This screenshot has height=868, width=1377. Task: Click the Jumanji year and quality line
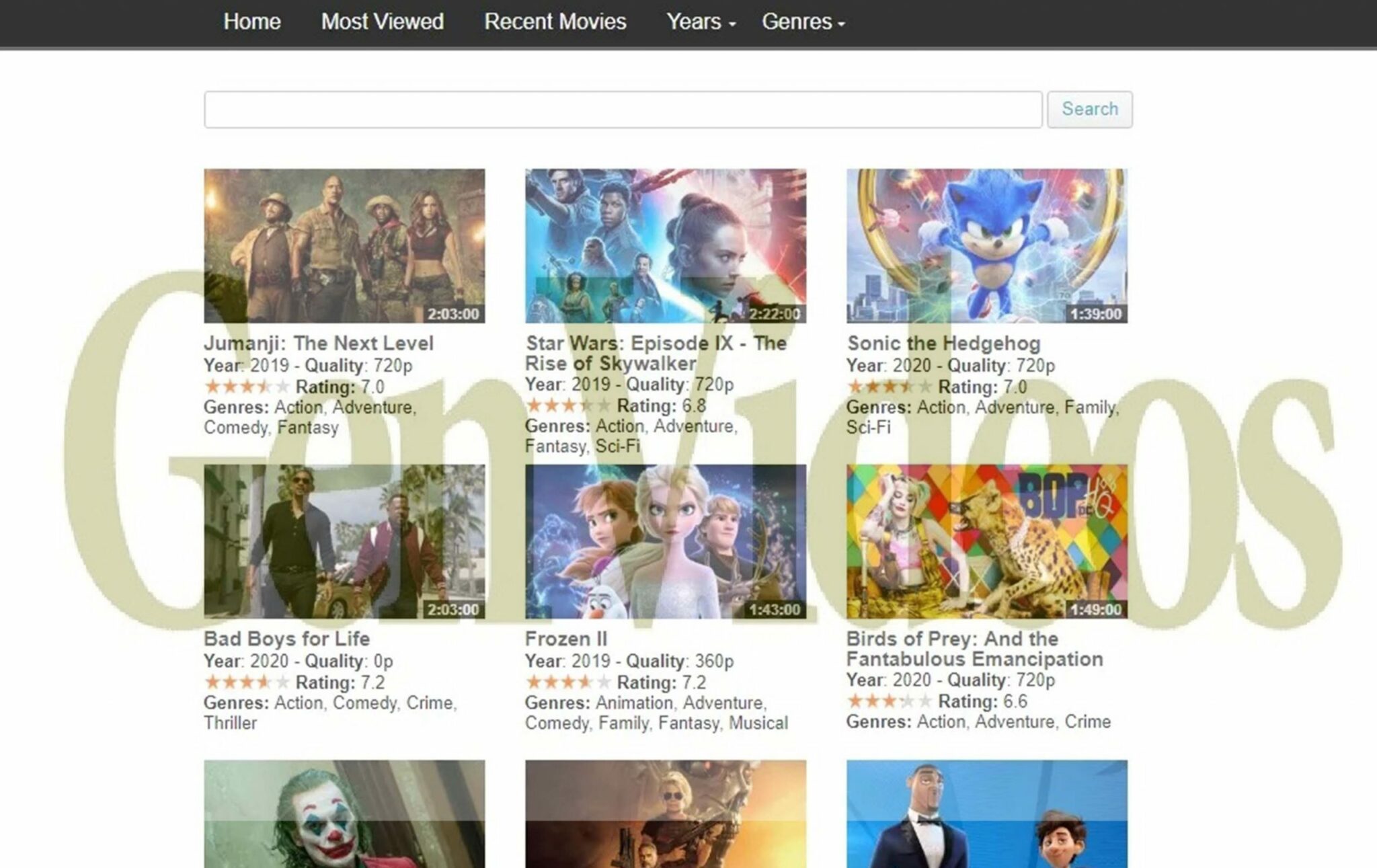point(308,366)
